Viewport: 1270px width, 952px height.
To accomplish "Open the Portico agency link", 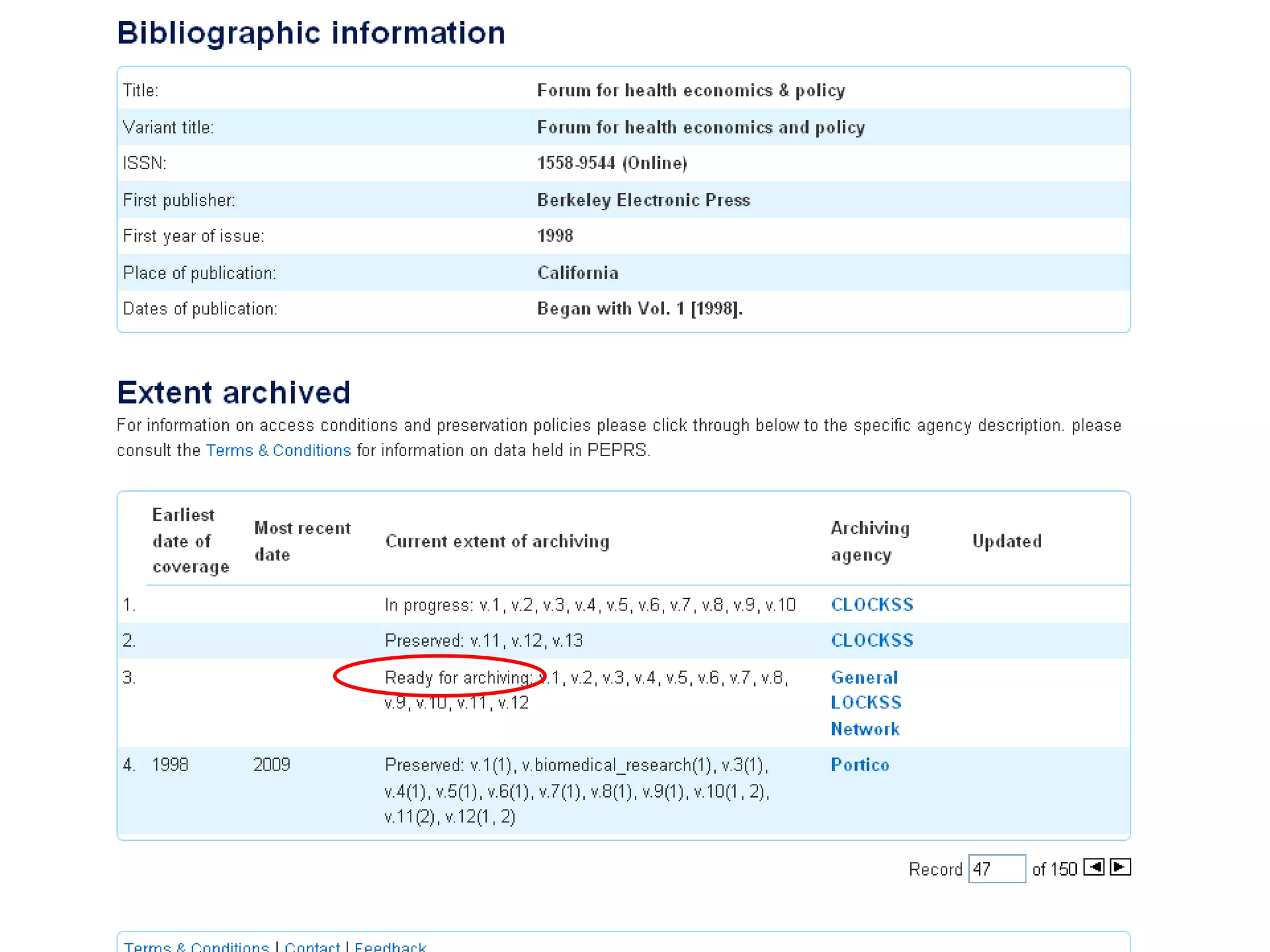I will pos(860,765).
